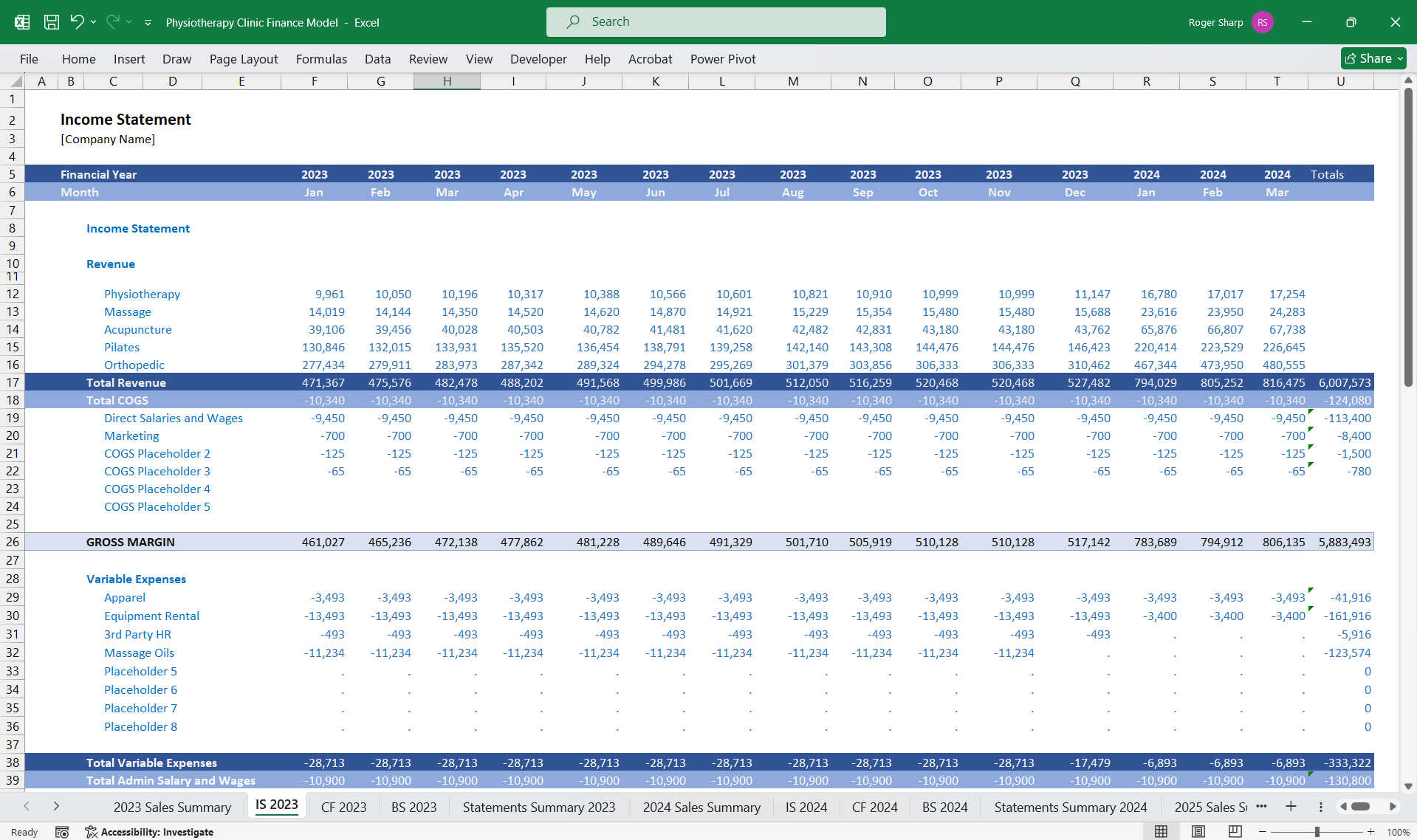This screenshot has width=1417, height=840.
Task: Click the tab bar options vertical dots
Action: (1321, 807)
